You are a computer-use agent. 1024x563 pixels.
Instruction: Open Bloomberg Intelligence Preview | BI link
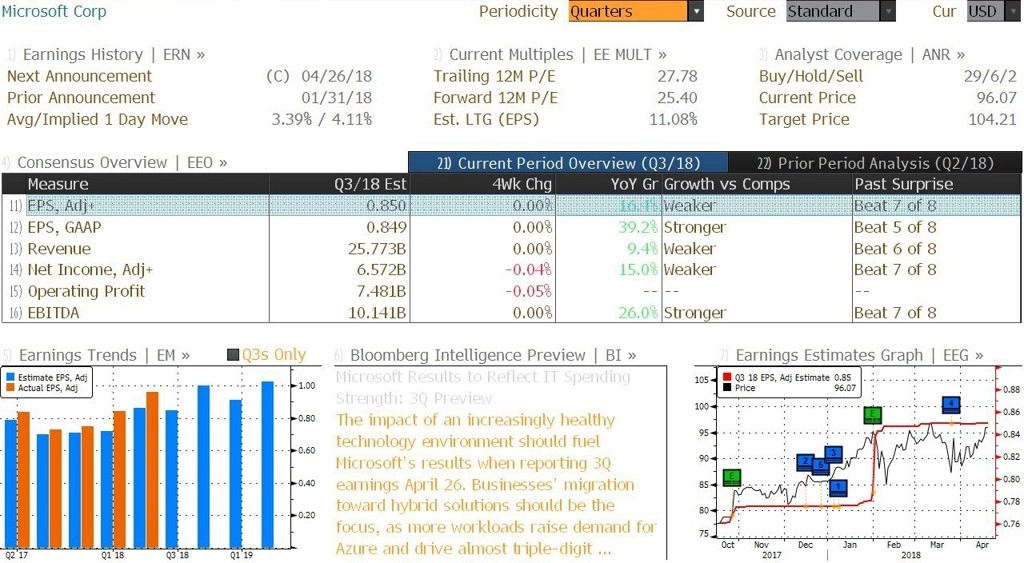(x=493, y=355)
